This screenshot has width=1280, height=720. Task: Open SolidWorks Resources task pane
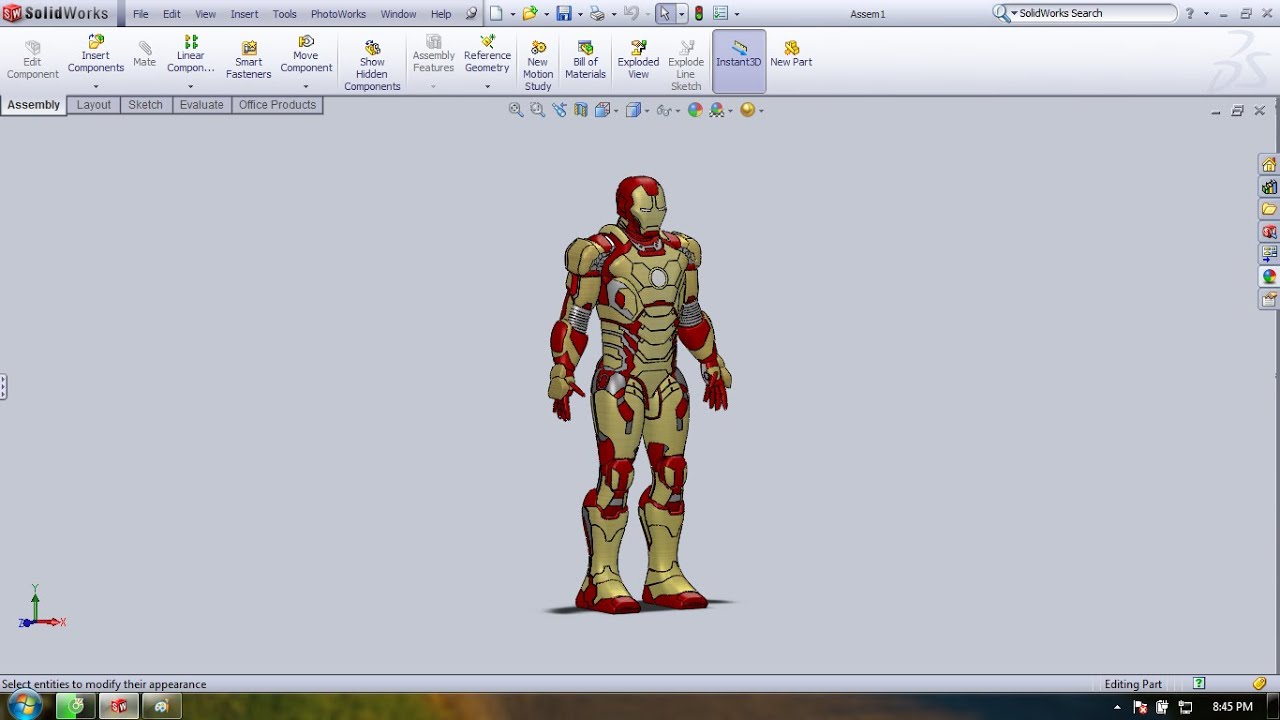(x=1269, y=165)
